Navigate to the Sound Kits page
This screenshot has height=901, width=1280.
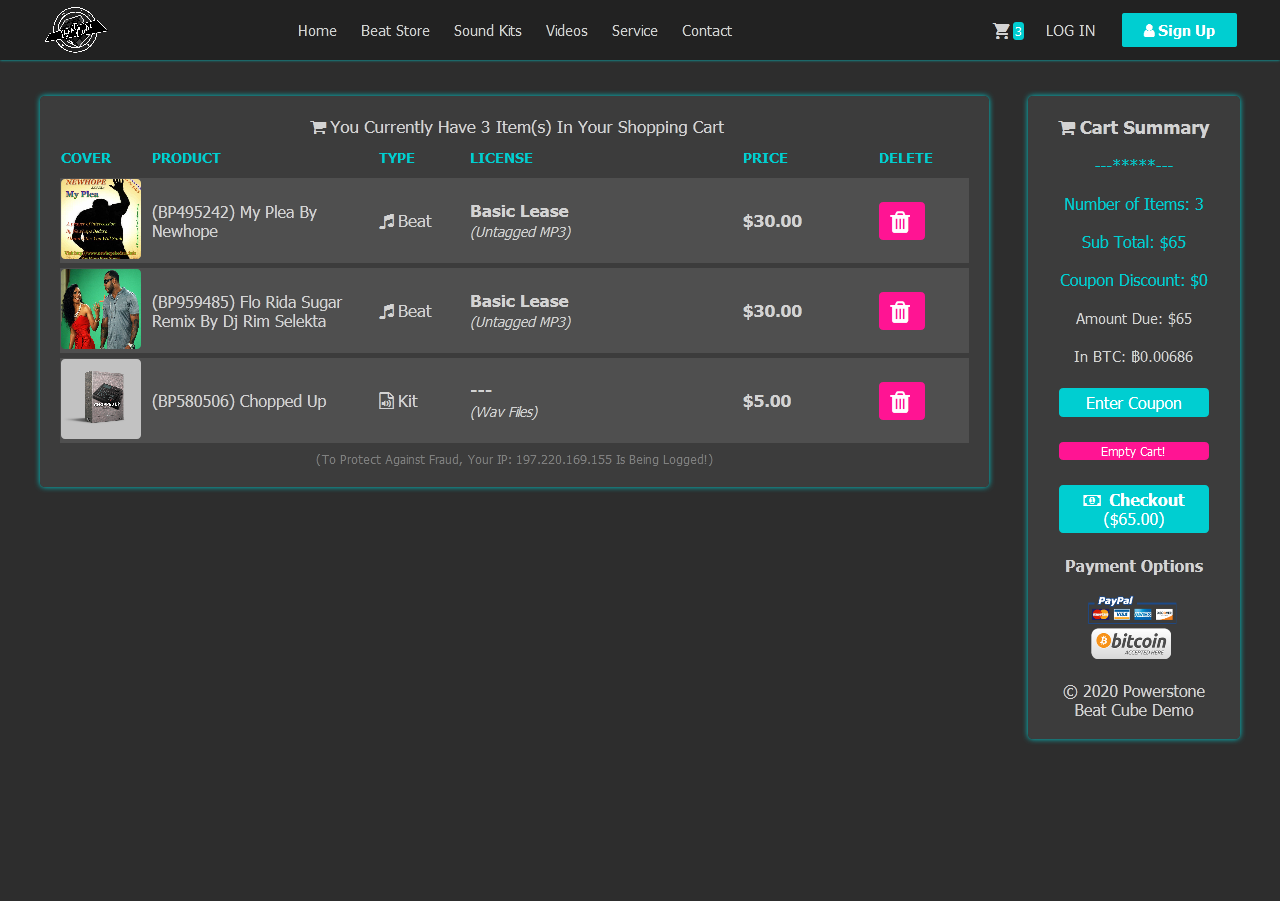point(487,31)
